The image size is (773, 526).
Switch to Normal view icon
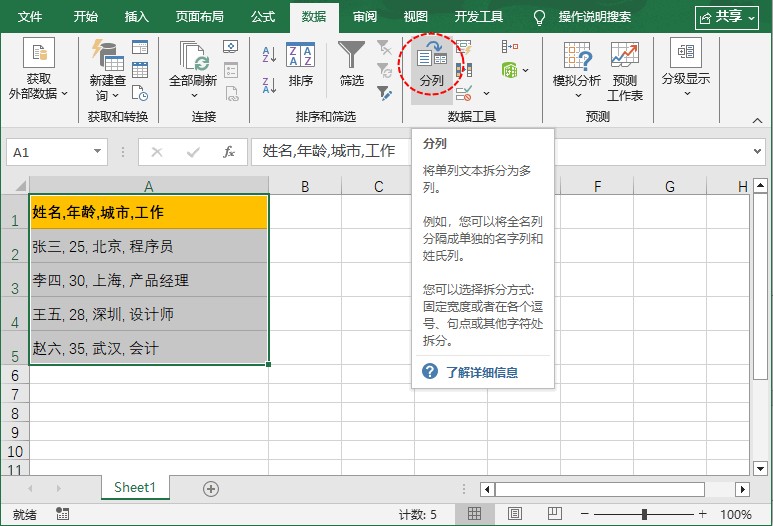474,514
